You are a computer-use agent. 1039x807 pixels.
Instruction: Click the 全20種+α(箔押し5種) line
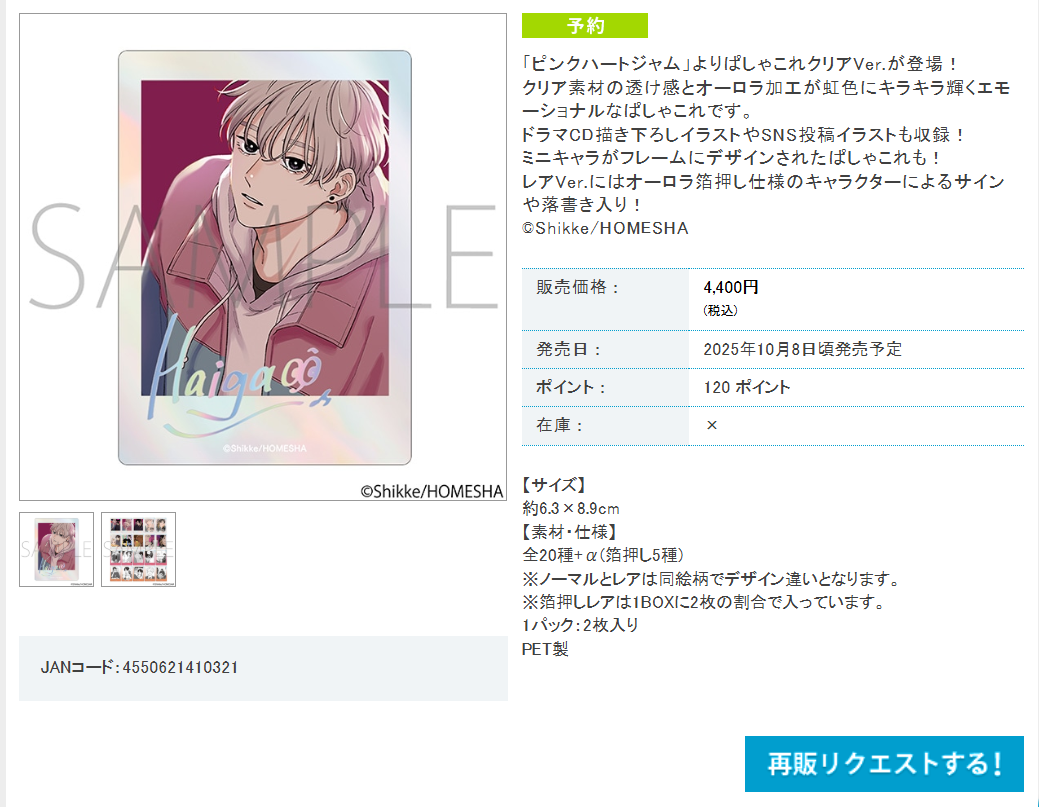coord(603,555)
